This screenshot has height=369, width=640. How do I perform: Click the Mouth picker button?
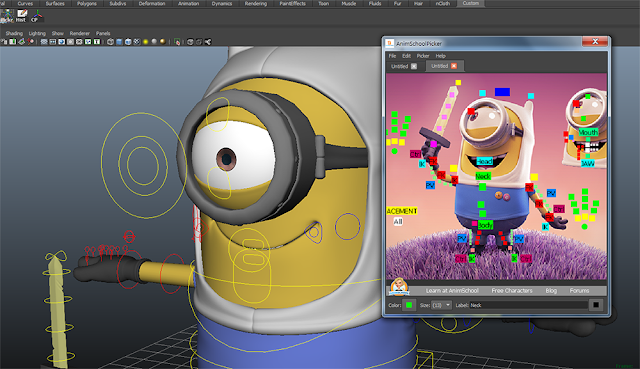pyautogui.click(x=588, y=132)
